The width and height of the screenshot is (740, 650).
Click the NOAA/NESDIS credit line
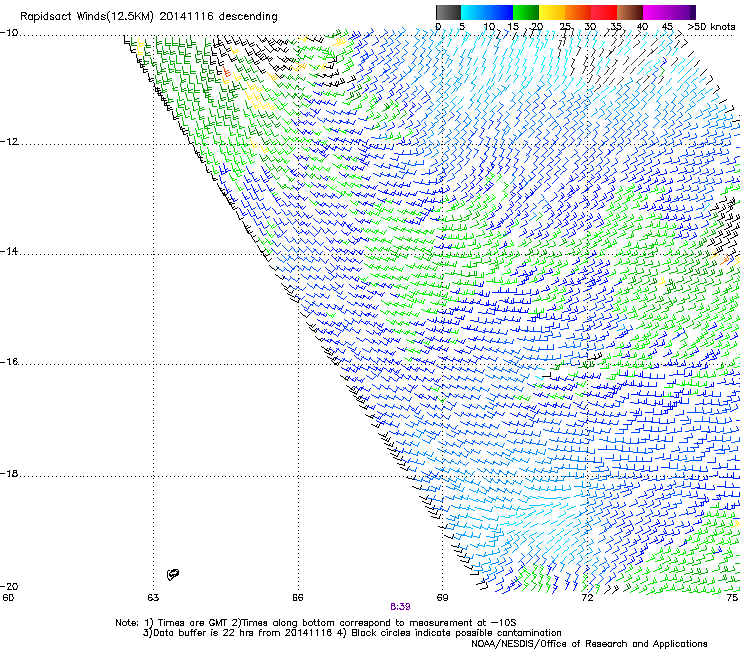click(x=589, y=644)
